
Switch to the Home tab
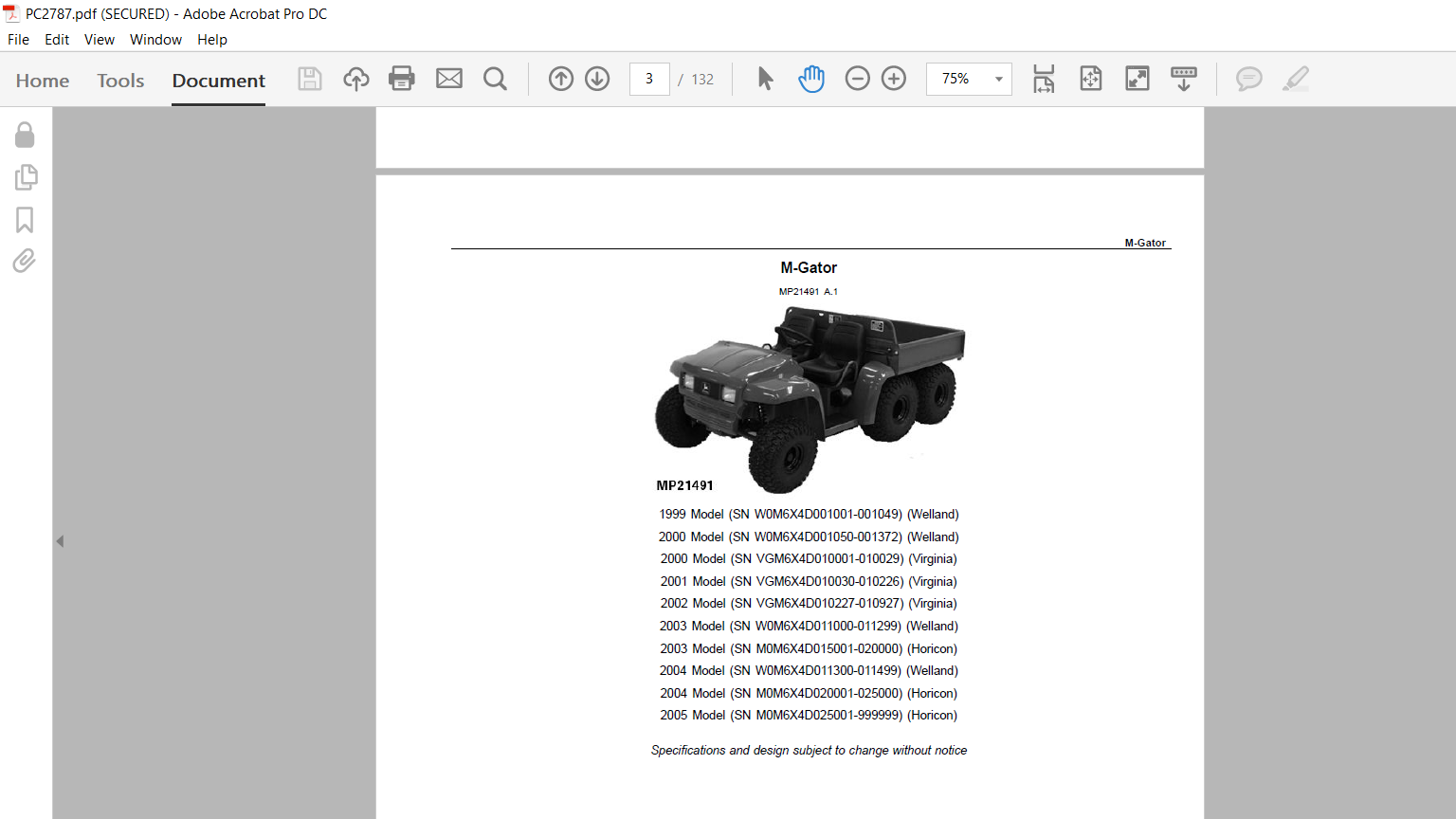[x=43, y=81]
